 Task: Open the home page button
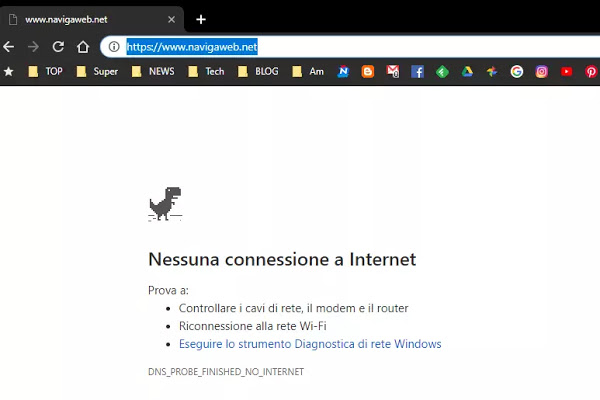(x=83, y=47)
